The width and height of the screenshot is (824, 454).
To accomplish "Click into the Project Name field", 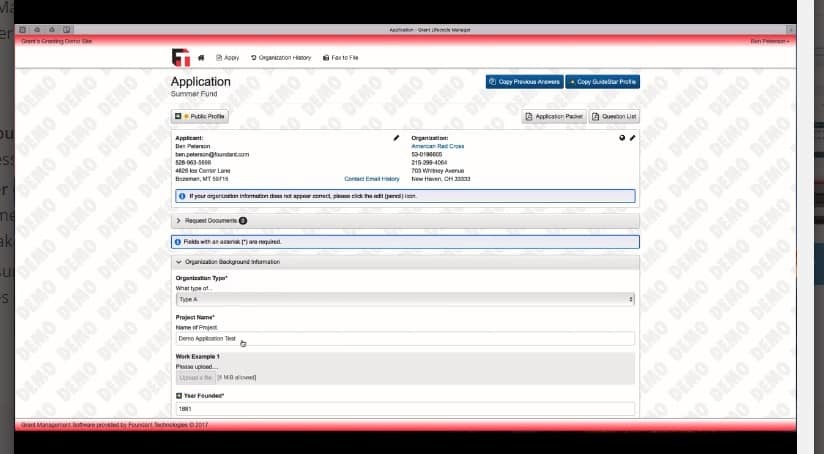I will (405, 339).
